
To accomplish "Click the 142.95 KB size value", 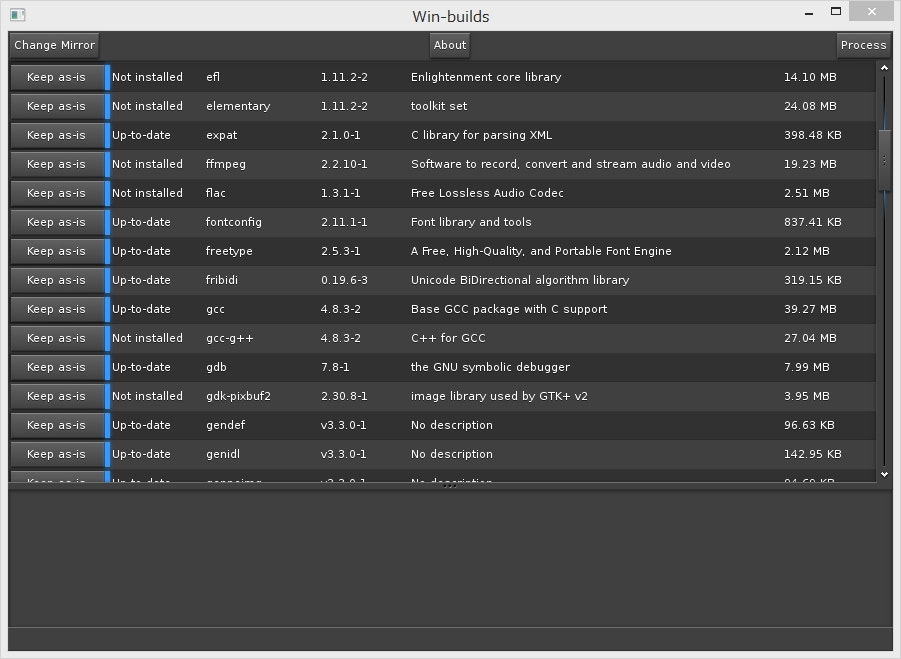I will click(813, 454).
